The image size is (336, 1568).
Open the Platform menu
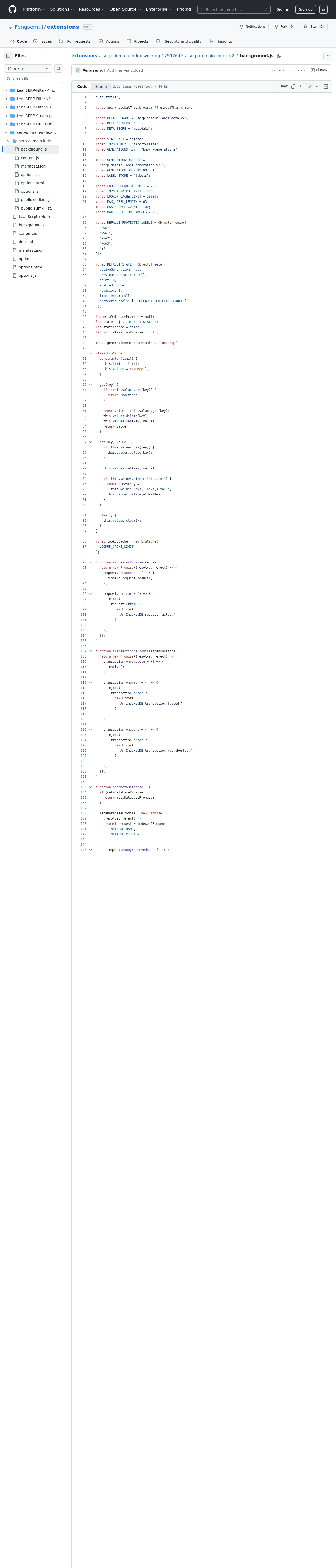34,9
